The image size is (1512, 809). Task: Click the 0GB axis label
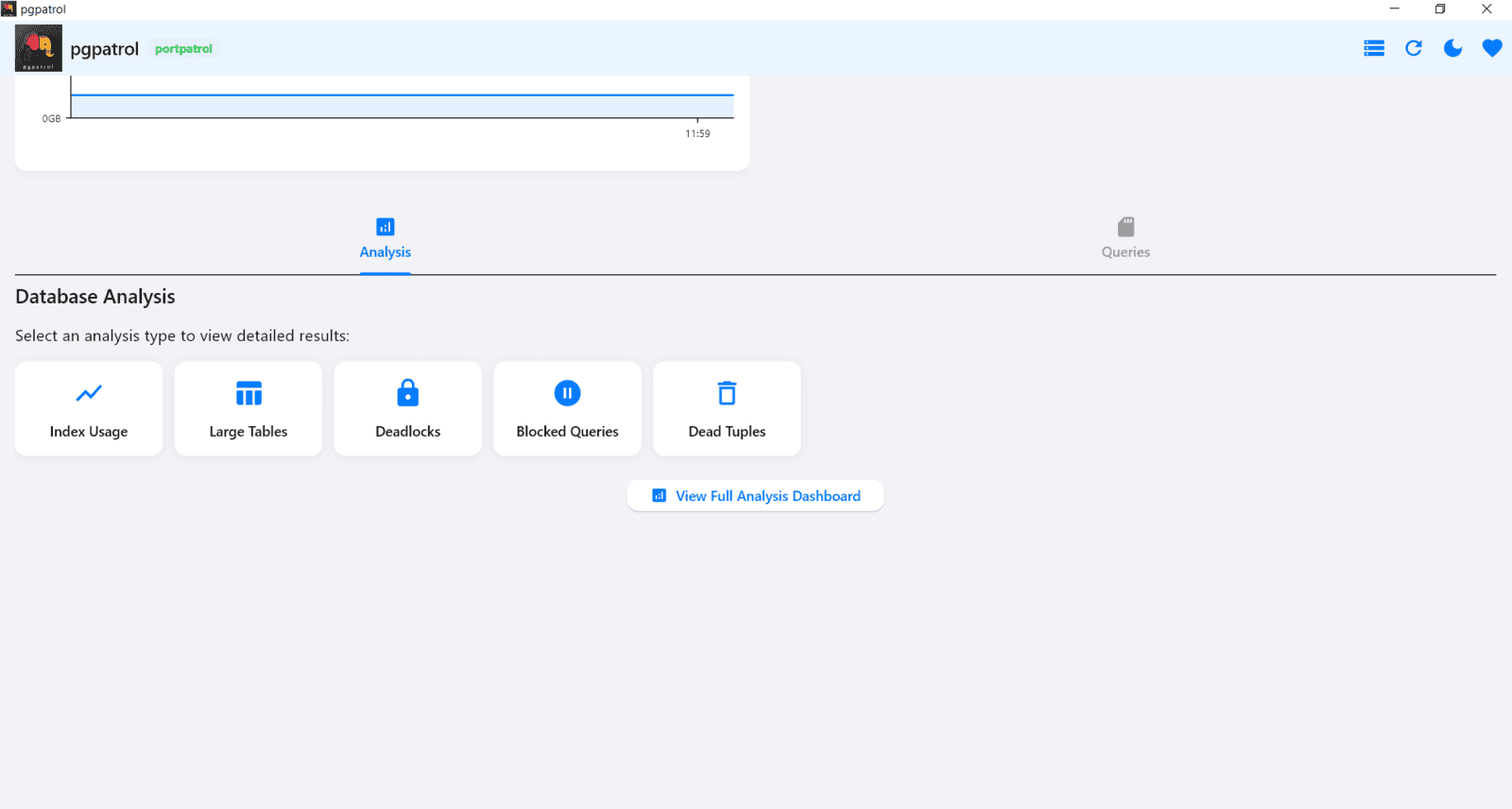[x=51, y=119]
